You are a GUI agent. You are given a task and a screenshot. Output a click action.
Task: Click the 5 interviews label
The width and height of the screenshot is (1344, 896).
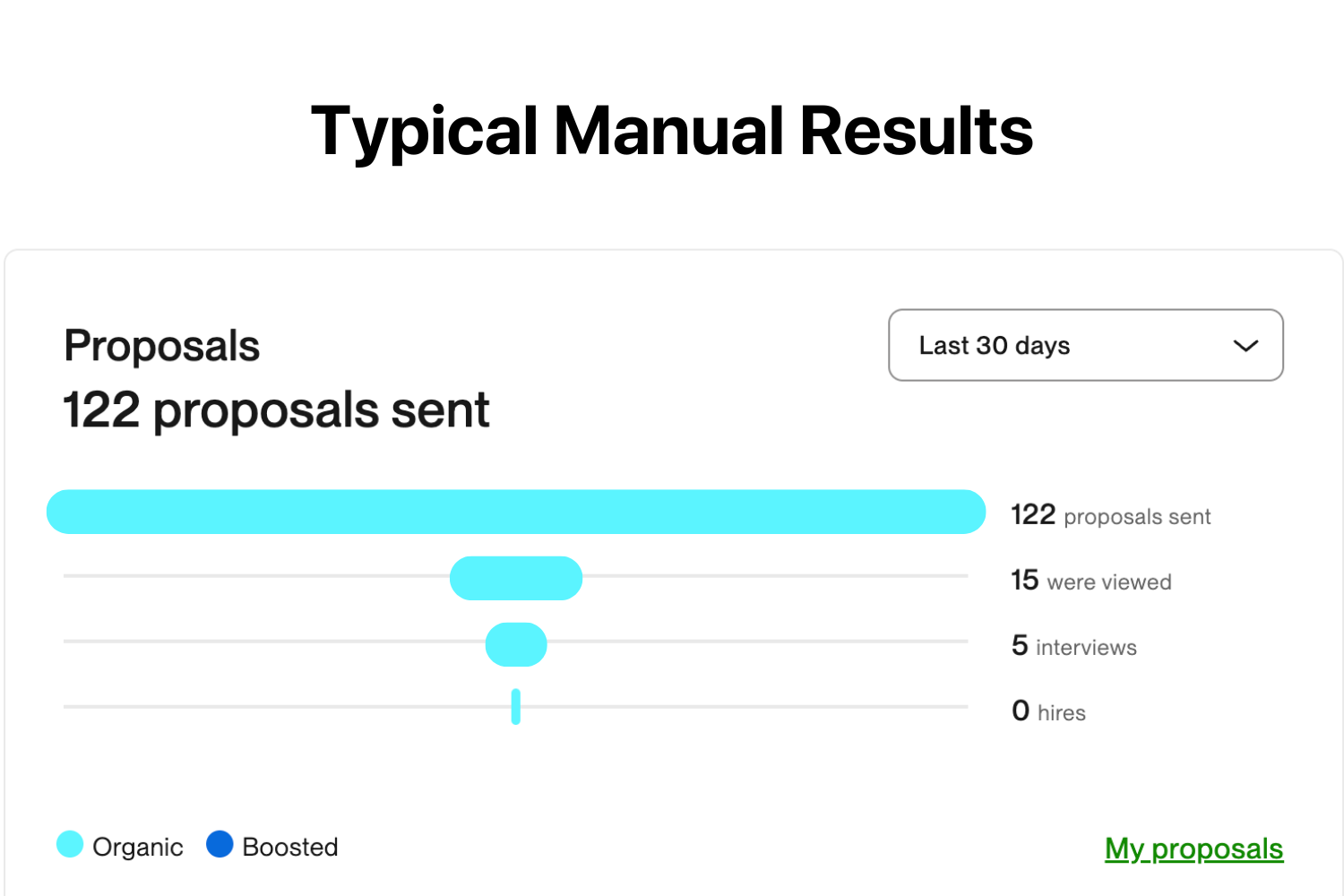(1073, 646)
